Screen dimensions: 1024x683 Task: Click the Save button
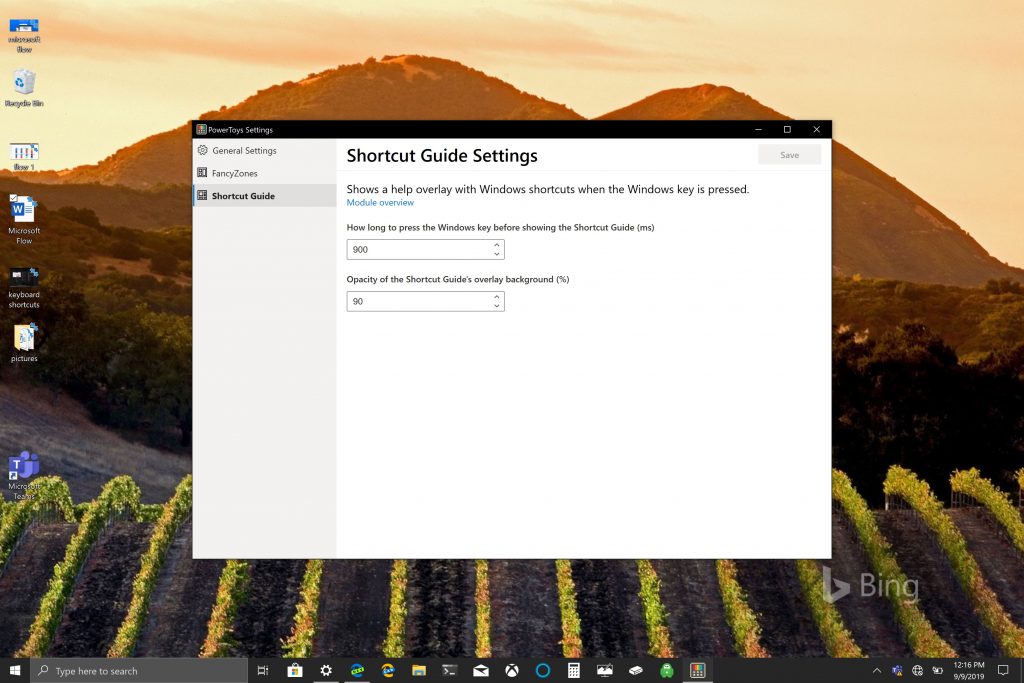click(x=789, y=154)
